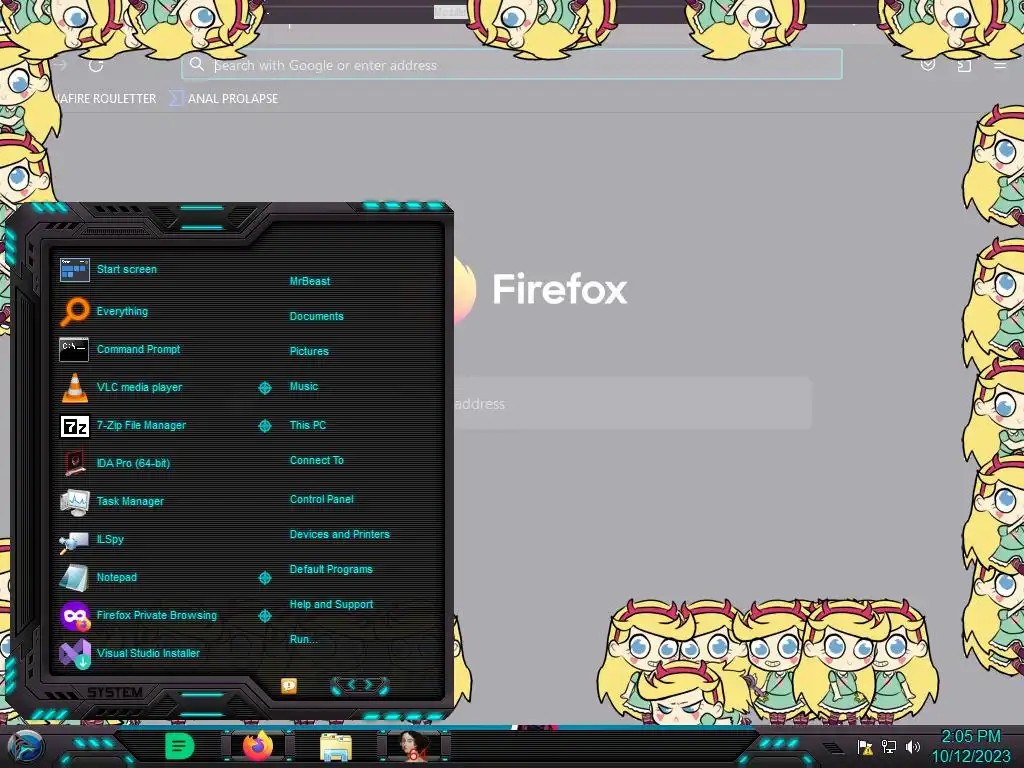Select Connect To entry
1024x768 pixels.
(316, 460)
